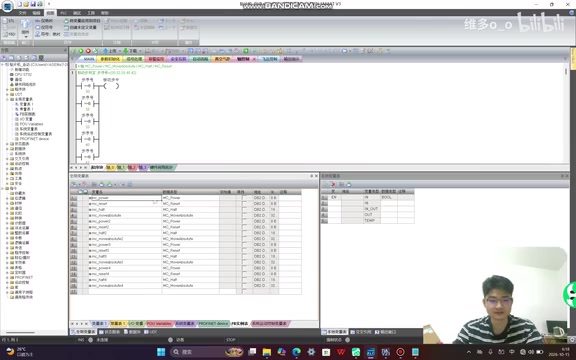Collapse the instructions root node in tree
The height and width of the screenshot is (360, 576).
[x=2, y=188]
